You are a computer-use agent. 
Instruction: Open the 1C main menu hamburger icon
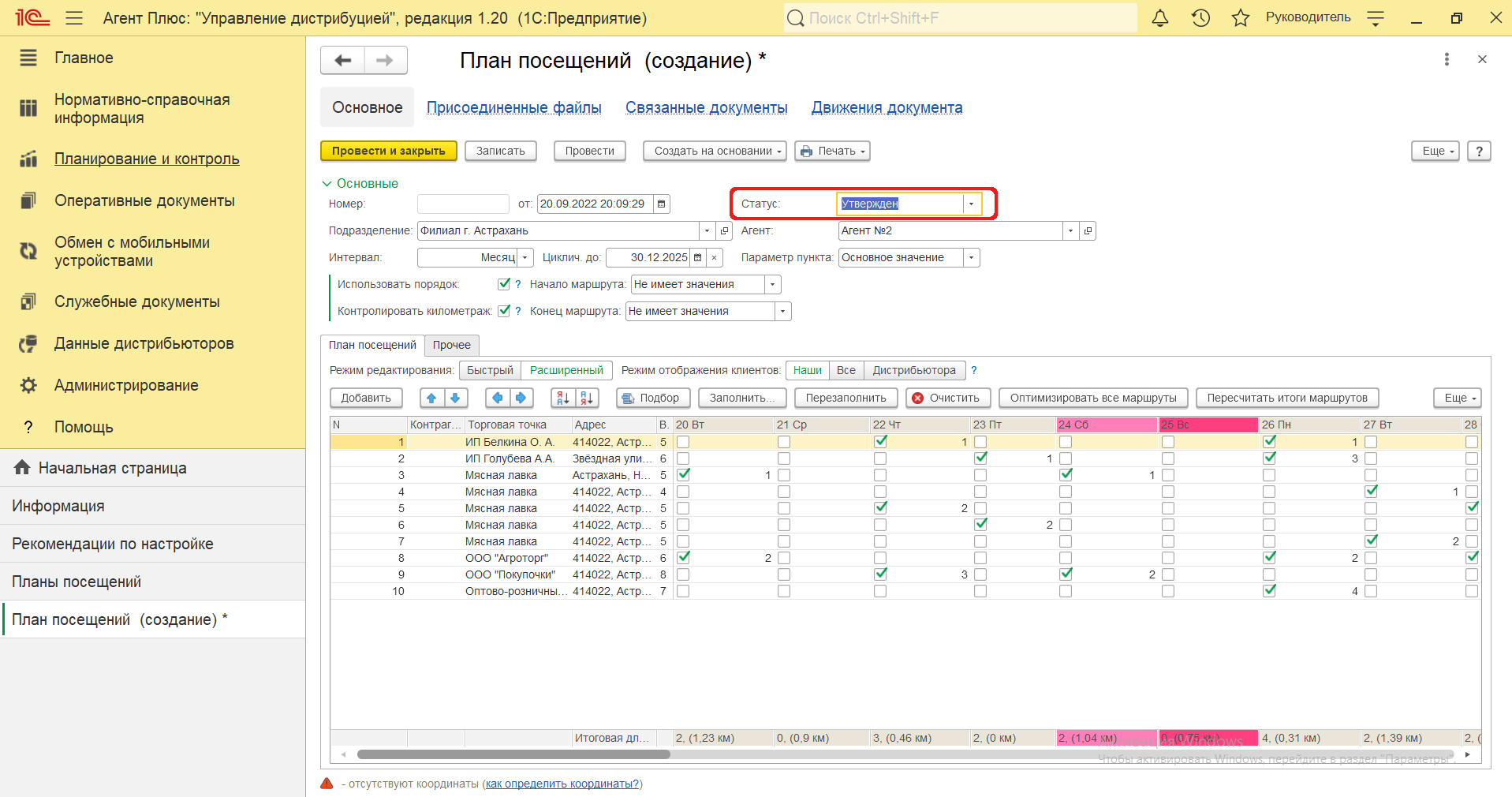(74, 17)
